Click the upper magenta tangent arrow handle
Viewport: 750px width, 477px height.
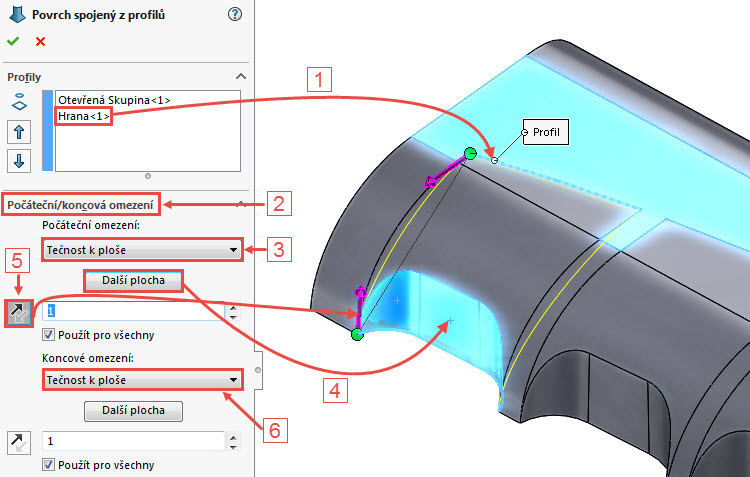pyautogui.click(x=431, y=181)
